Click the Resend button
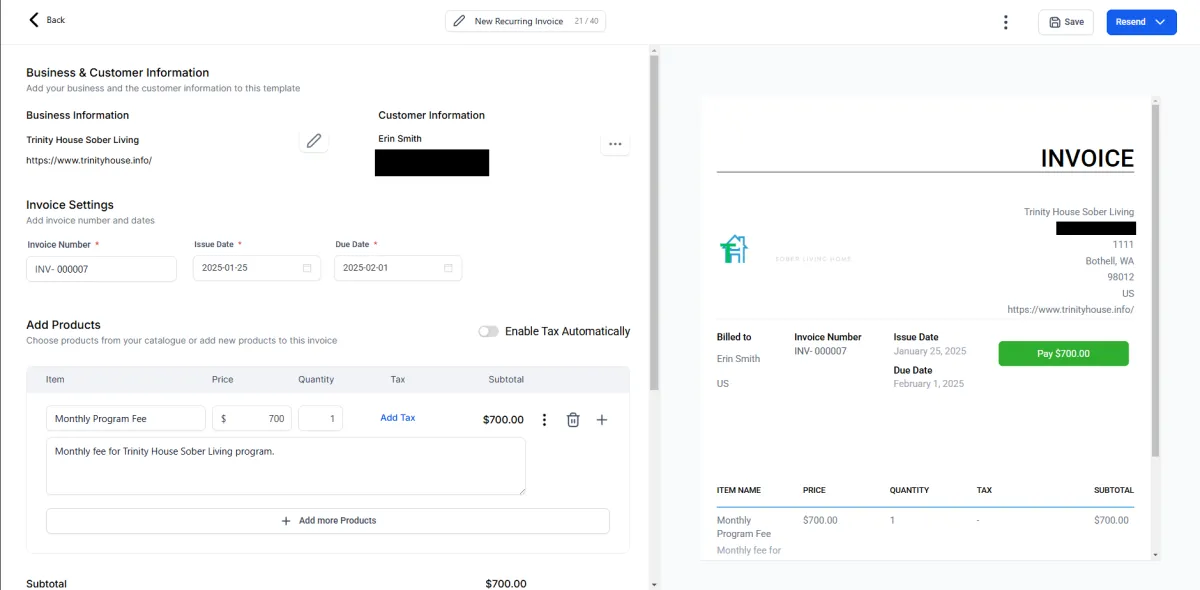 point(1130,22)
